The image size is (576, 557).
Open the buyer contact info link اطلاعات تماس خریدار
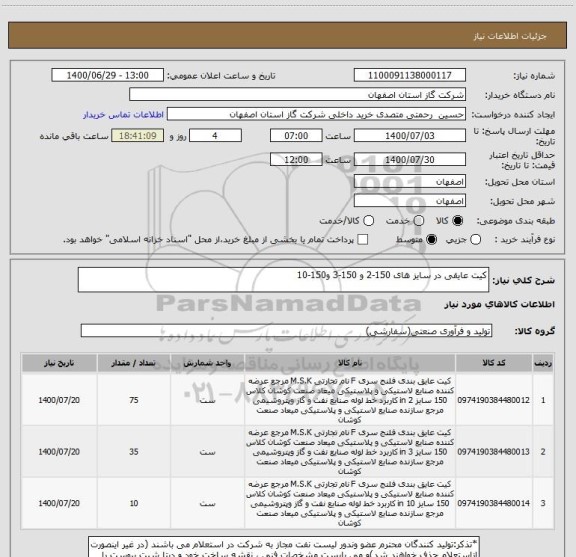pos(123,115)
